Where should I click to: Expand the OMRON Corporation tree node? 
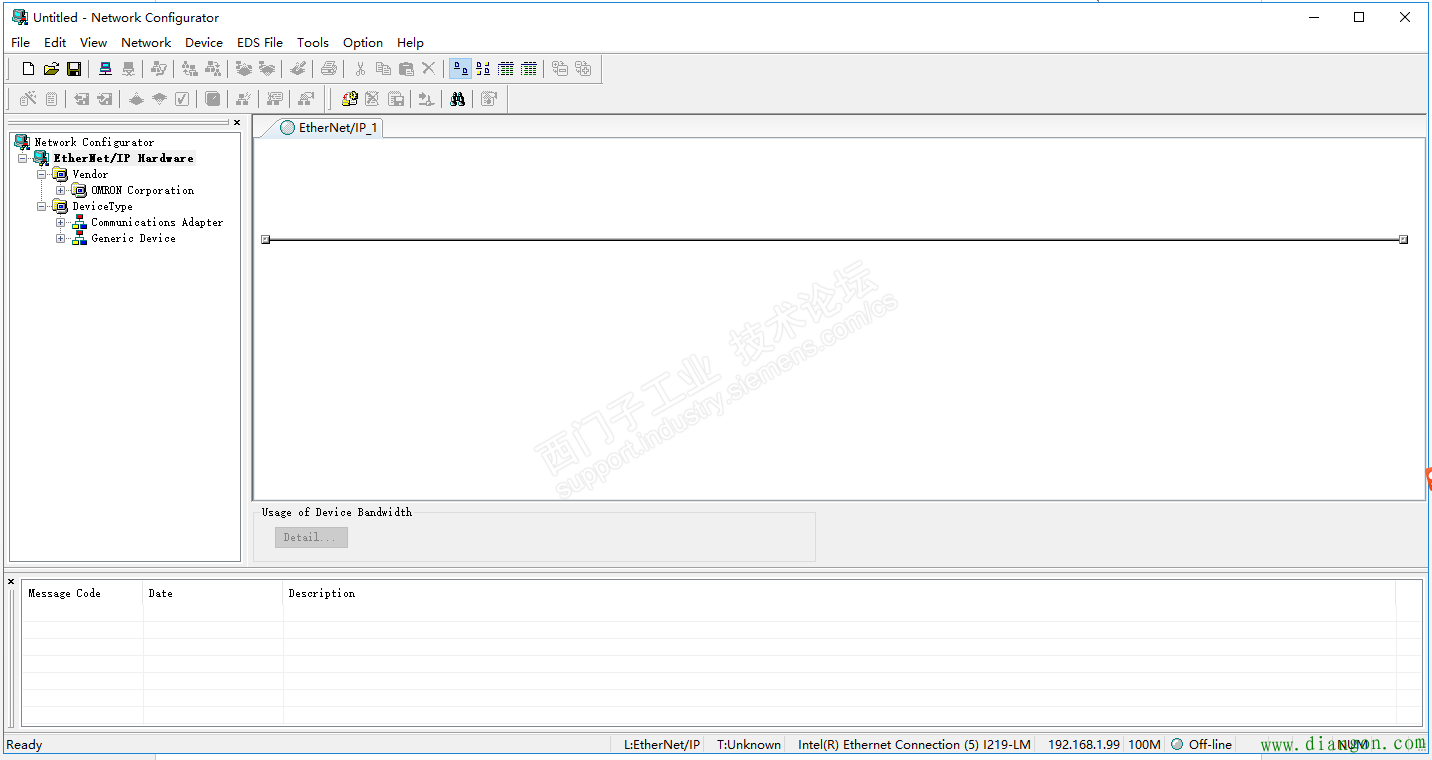61,191
